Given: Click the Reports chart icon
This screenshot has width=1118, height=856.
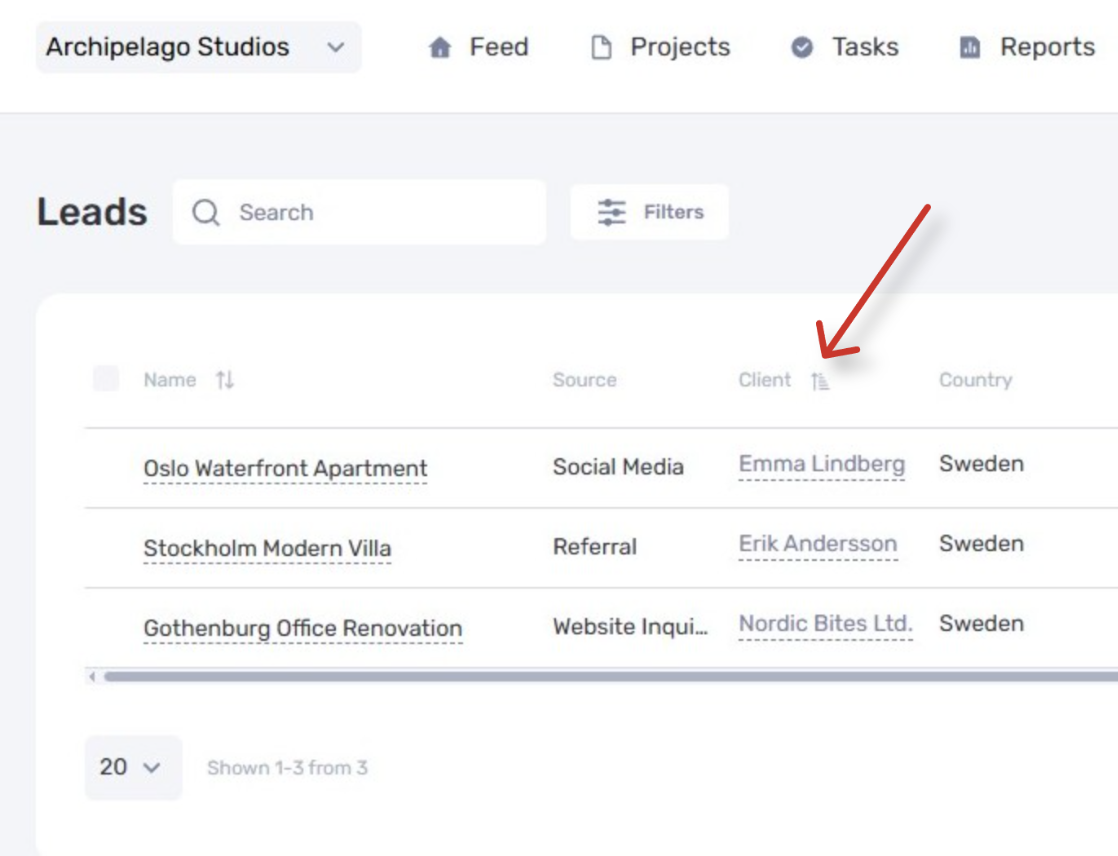Looking at the screenshot, I should point(970,47).
